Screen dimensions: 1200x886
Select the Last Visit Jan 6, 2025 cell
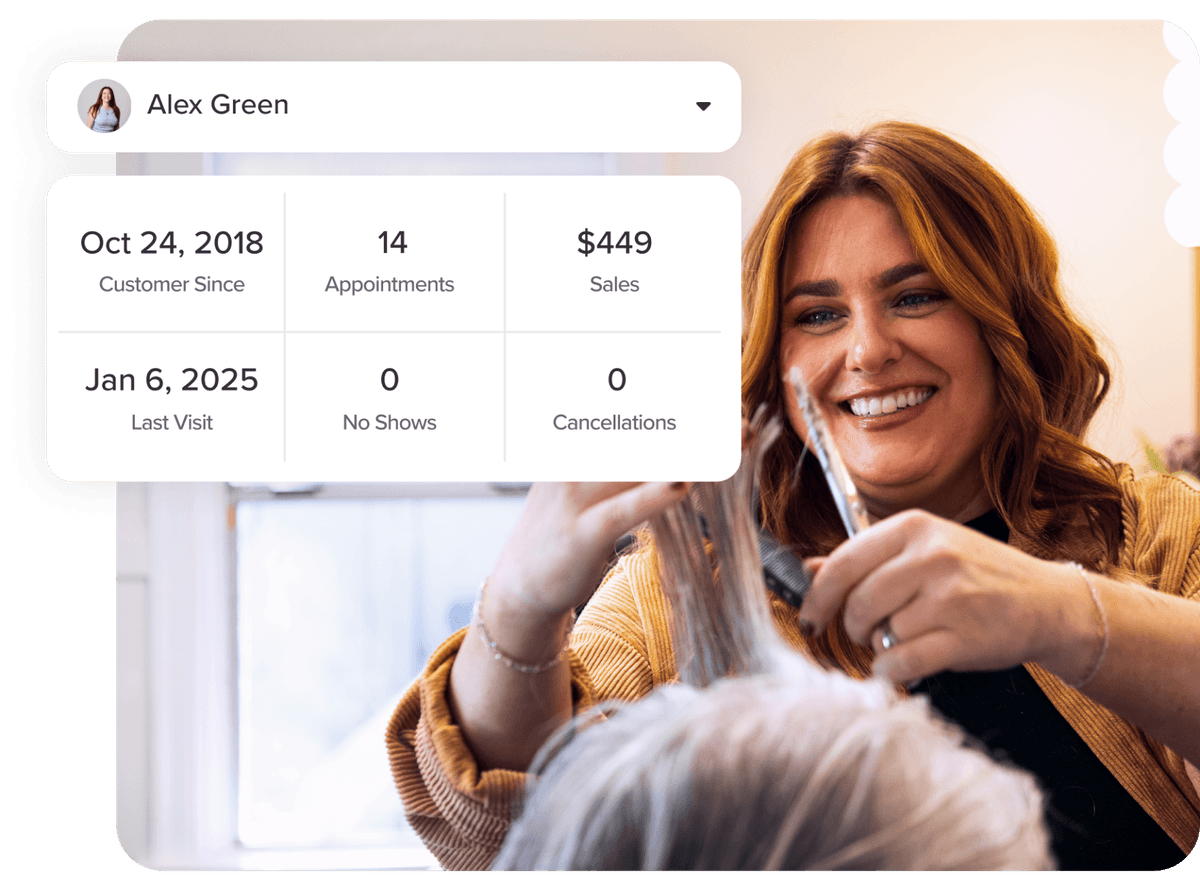point(172,398)
